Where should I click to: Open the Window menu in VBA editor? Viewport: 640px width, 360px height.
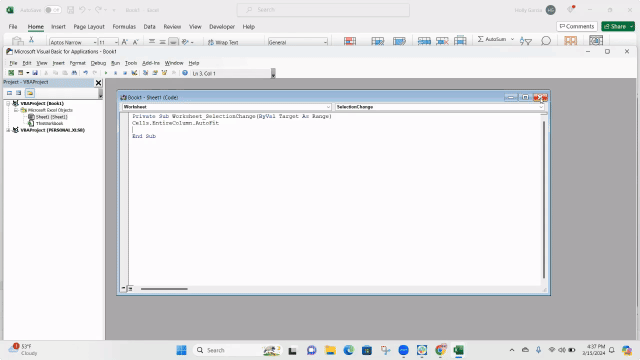pyautogui.click(x=174, y=63)
